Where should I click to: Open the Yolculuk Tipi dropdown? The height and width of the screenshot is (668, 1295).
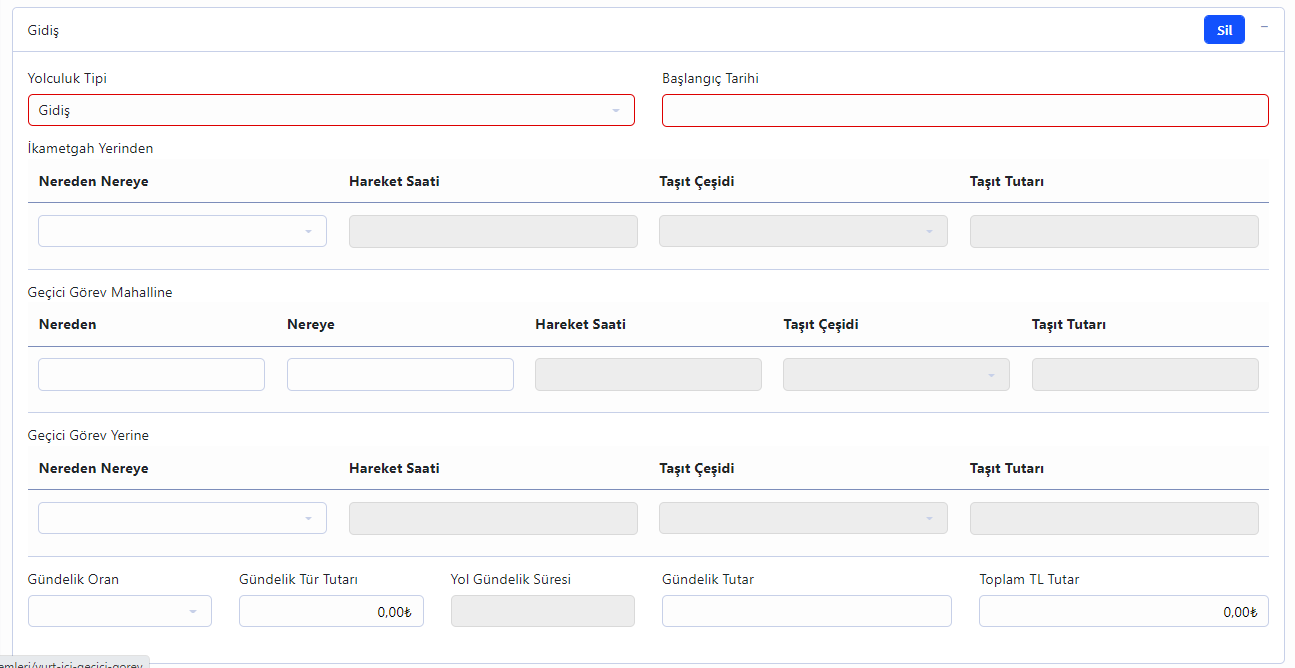[331, 110]
